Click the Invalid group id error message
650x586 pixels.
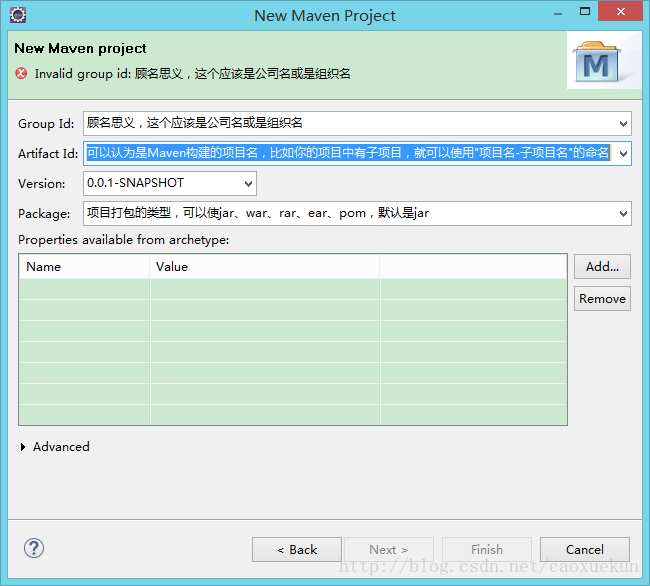193,74
